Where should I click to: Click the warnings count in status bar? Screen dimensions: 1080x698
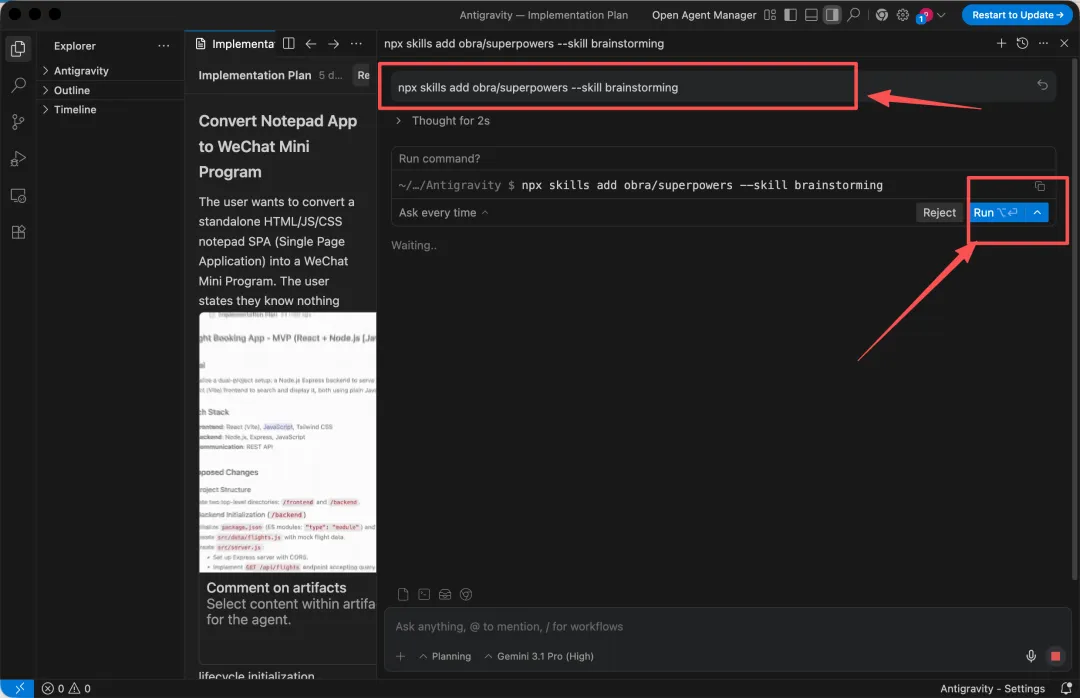pos(80,688)
